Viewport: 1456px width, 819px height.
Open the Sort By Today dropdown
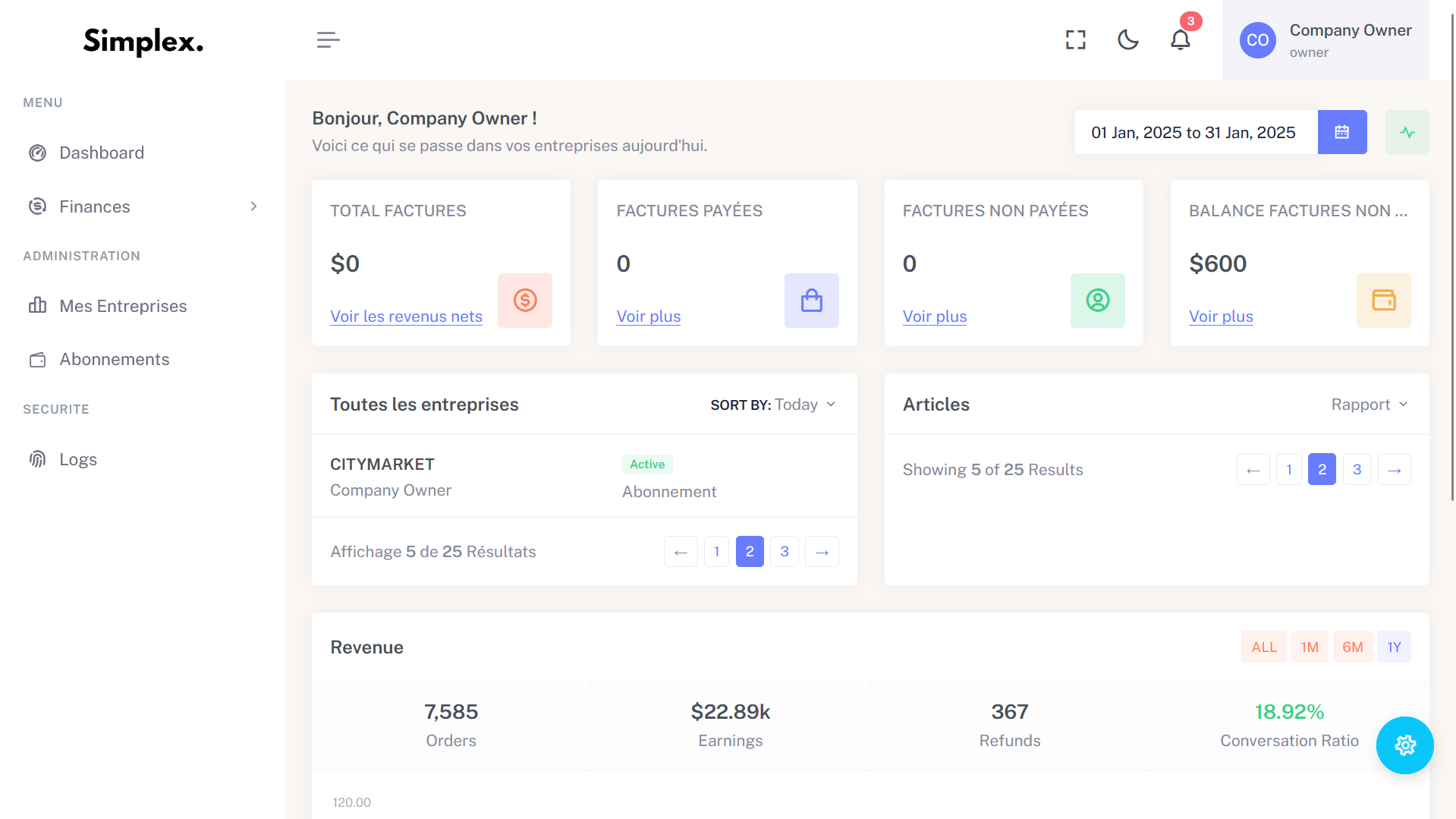[x=773, y=405]
